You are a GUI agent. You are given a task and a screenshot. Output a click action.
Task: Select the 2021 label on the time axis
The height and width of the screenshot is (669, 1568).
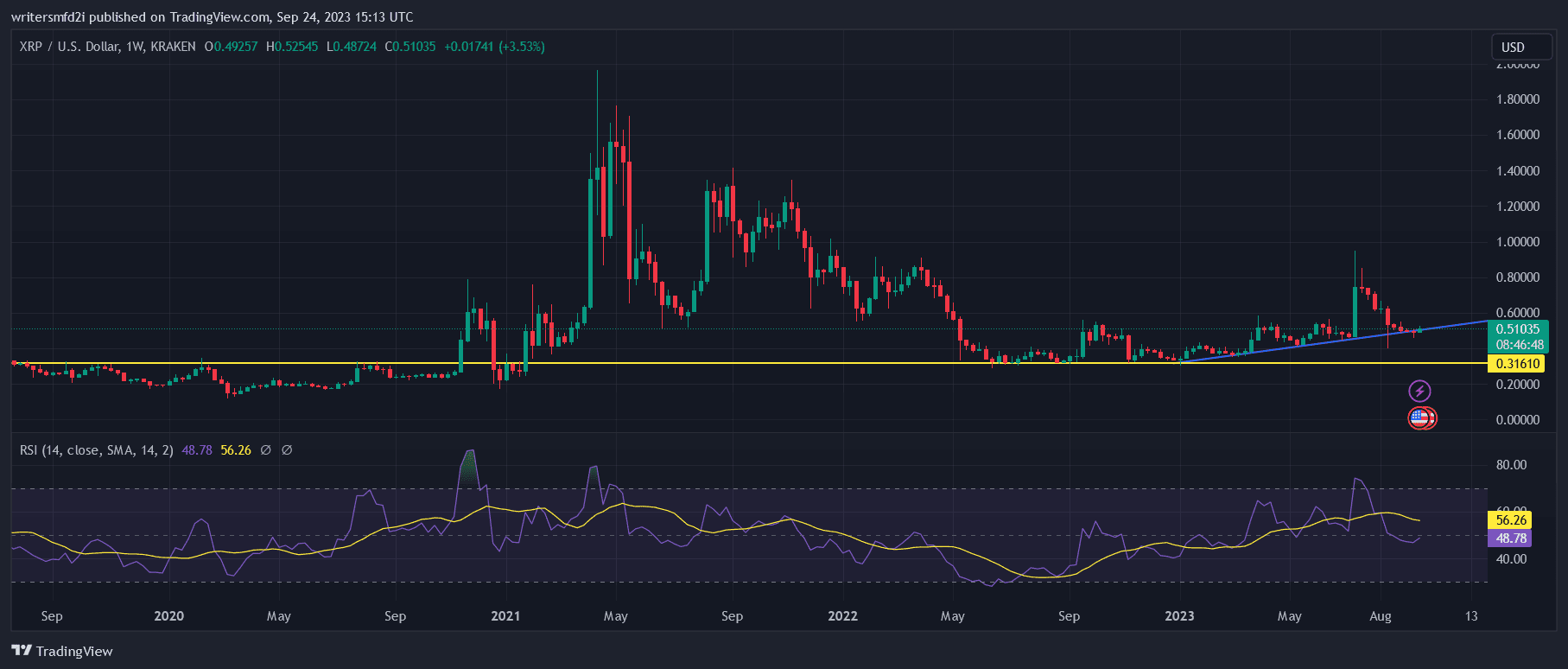tap(505, 616)
